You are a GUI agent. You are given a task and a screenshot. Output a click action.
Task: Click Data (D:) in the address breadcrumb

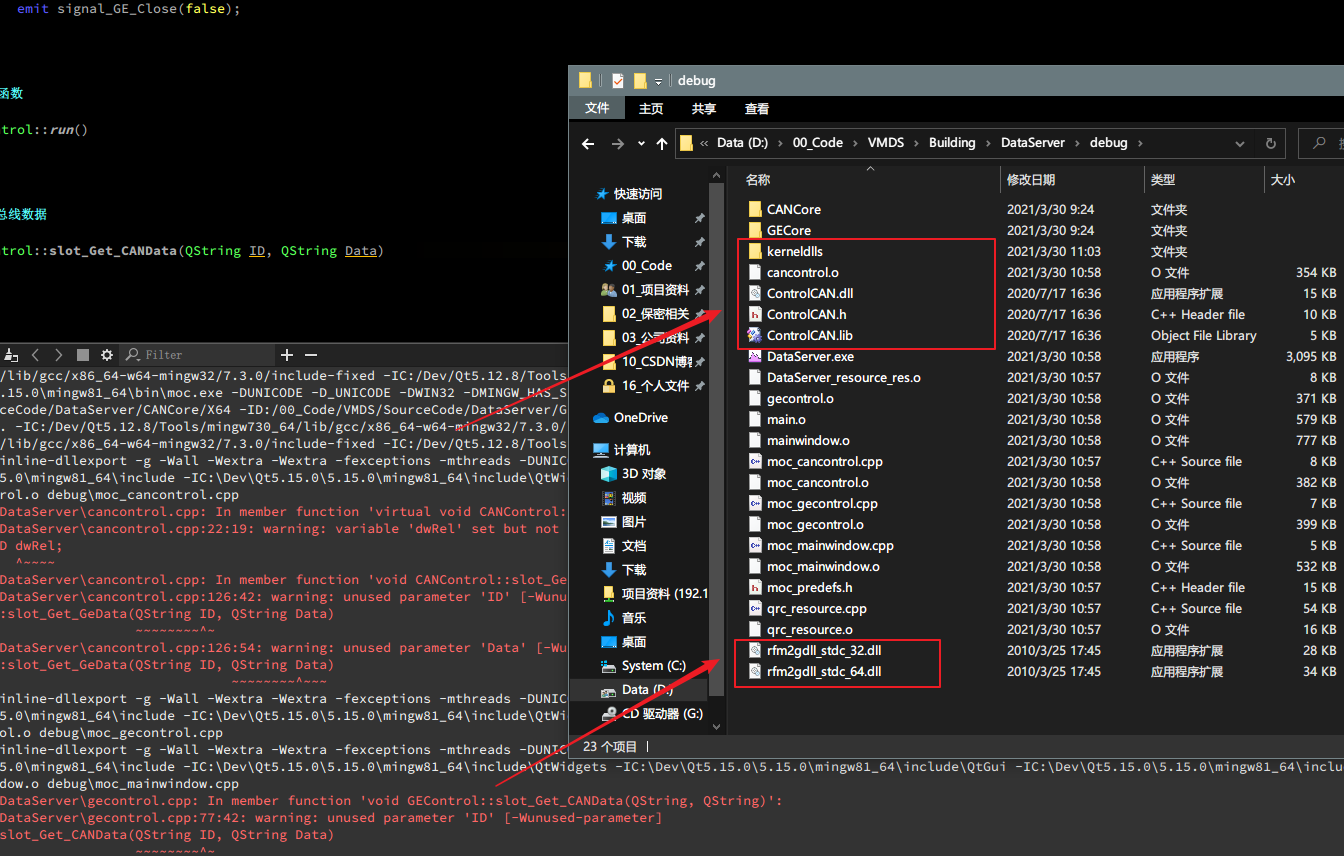[x=744, y=143]
